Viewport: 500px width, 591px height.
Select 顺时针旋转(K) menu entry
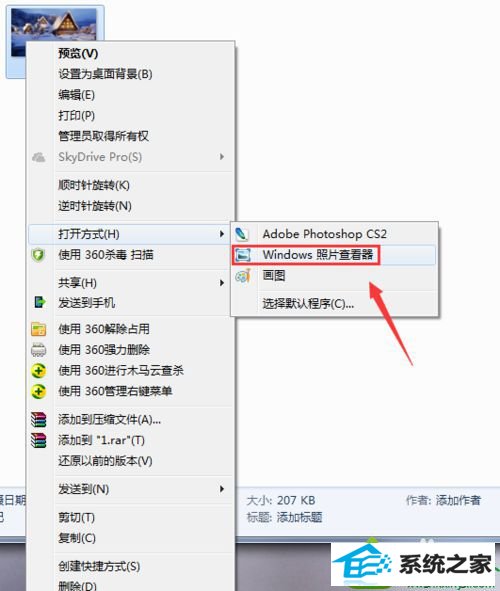click(x=94, y=185)
